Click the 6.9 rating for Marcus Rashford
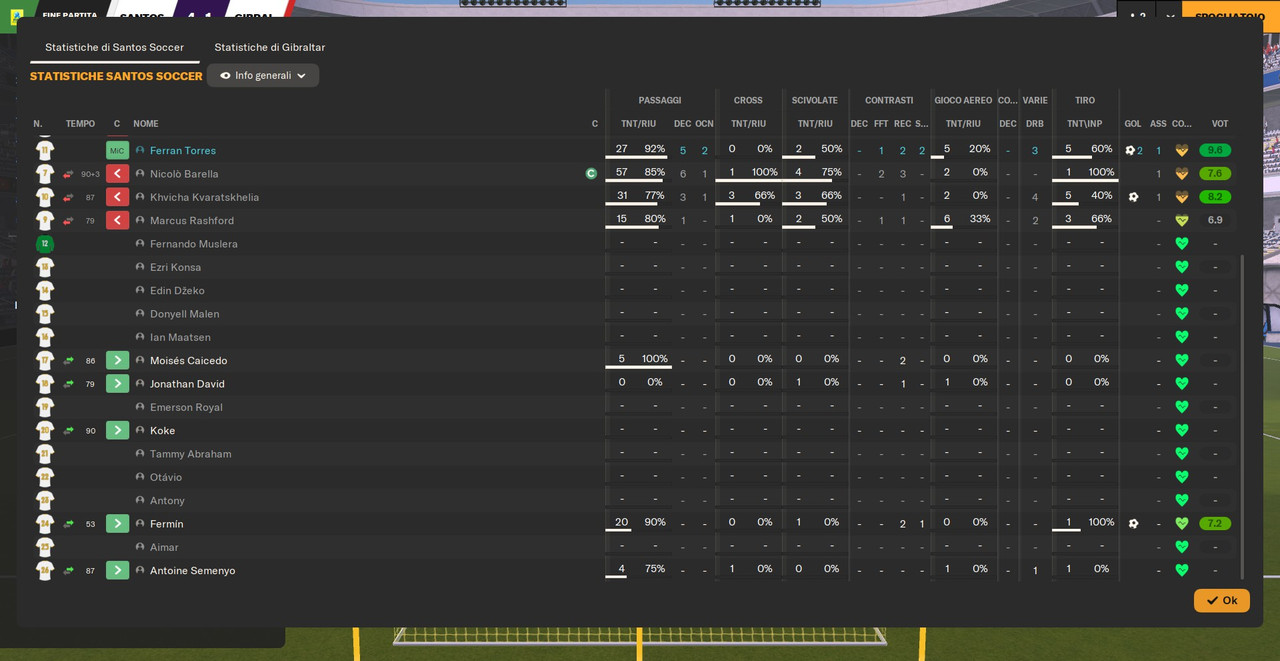Image resolution: width=1280 pixels, height=661 pixels. (1215, 220)
